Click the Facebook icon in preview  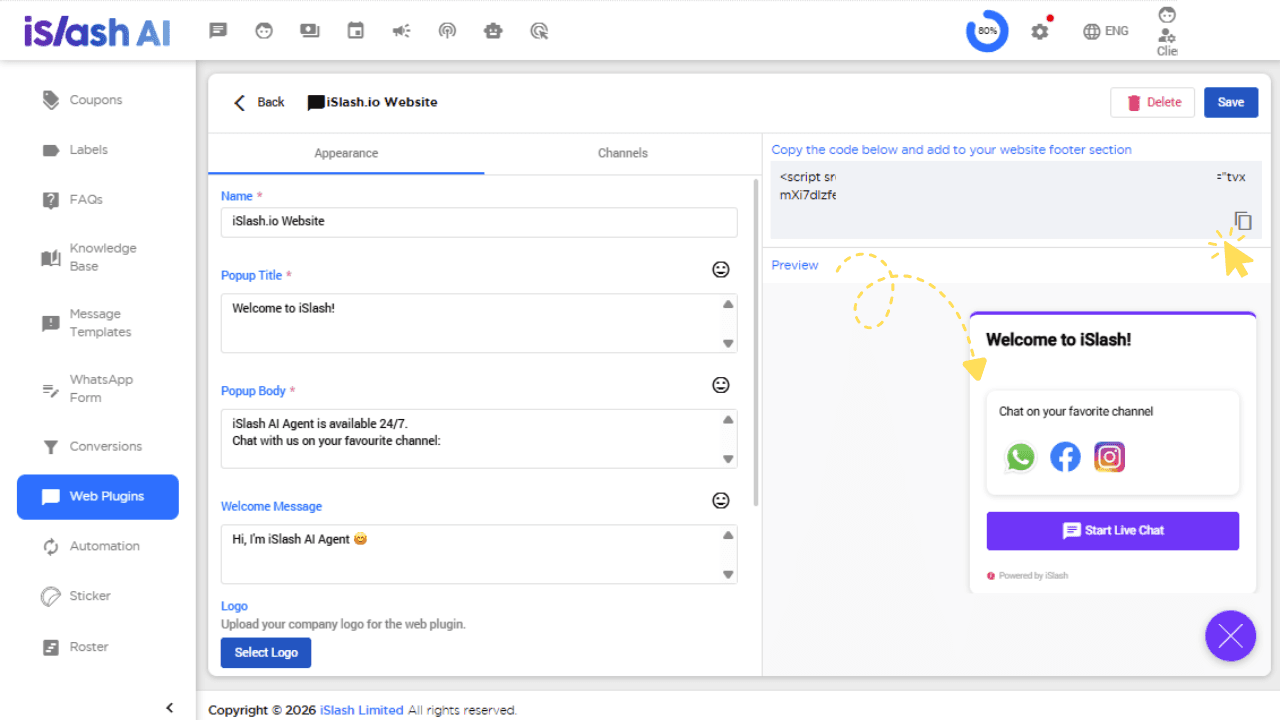tap(1065, 458)
